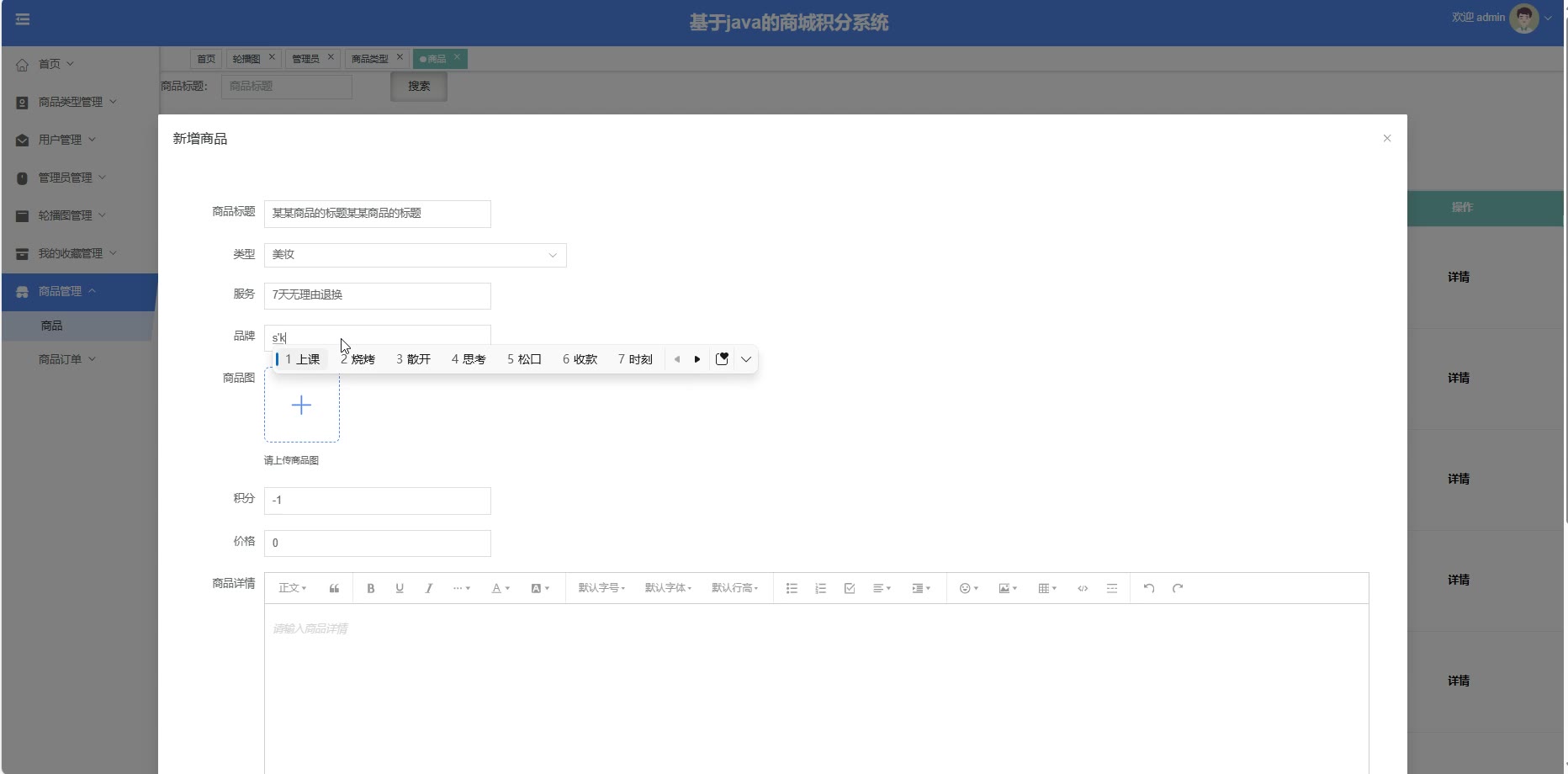The height and width of the screenshot is (774, 1568).
Task: Open text alignment options
Action: click(x=882, y=588)
